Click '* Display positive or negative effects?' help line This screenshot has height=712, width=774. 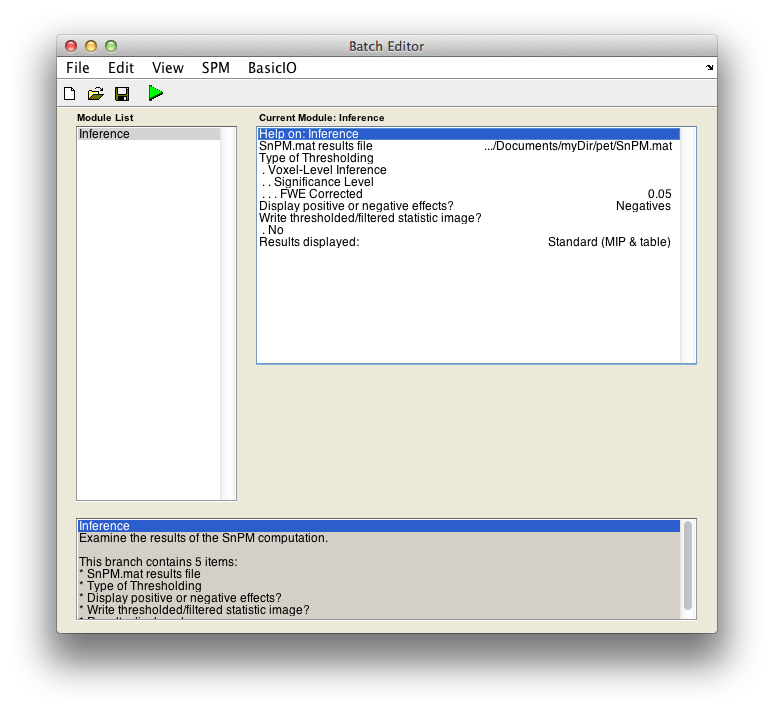(x=180, y=598)
